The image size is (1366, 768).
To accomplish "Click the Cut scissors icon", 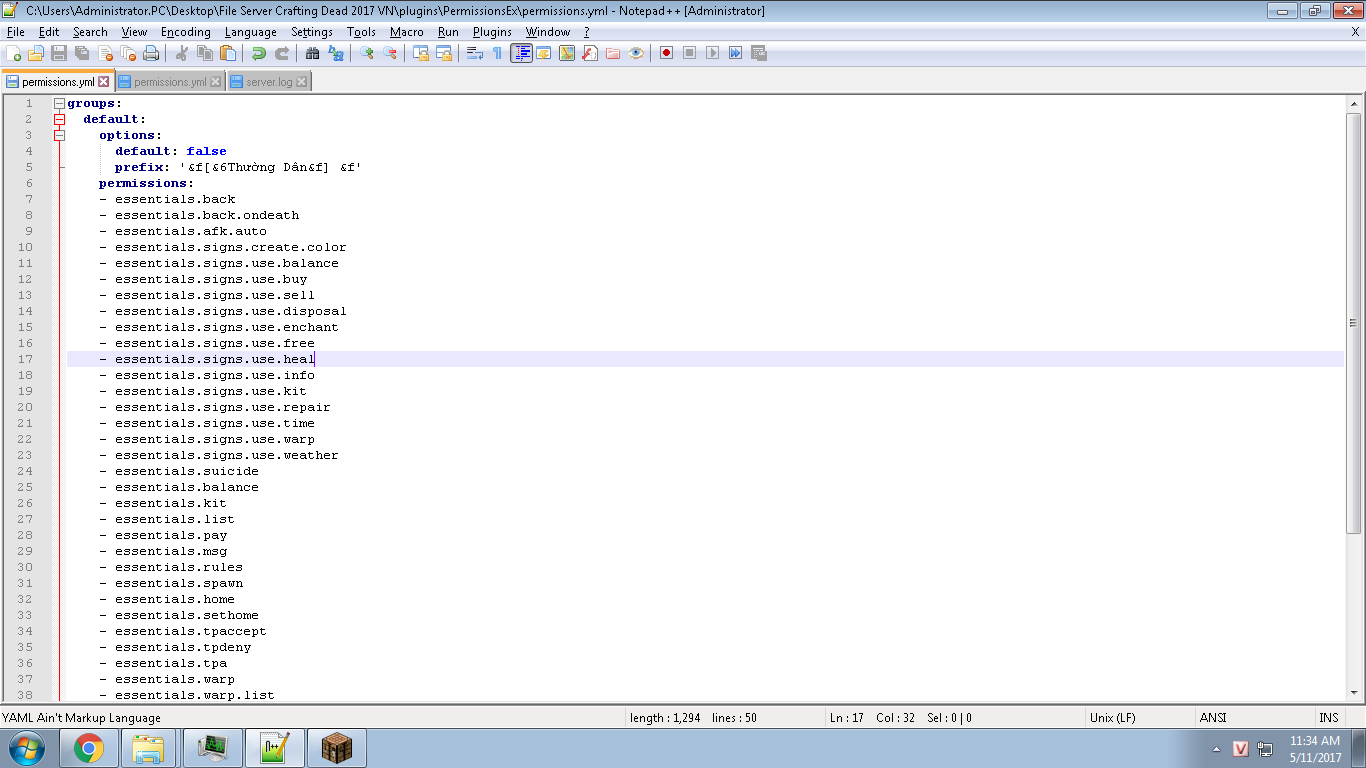I will pyautogui.click(x=182, y=53).
